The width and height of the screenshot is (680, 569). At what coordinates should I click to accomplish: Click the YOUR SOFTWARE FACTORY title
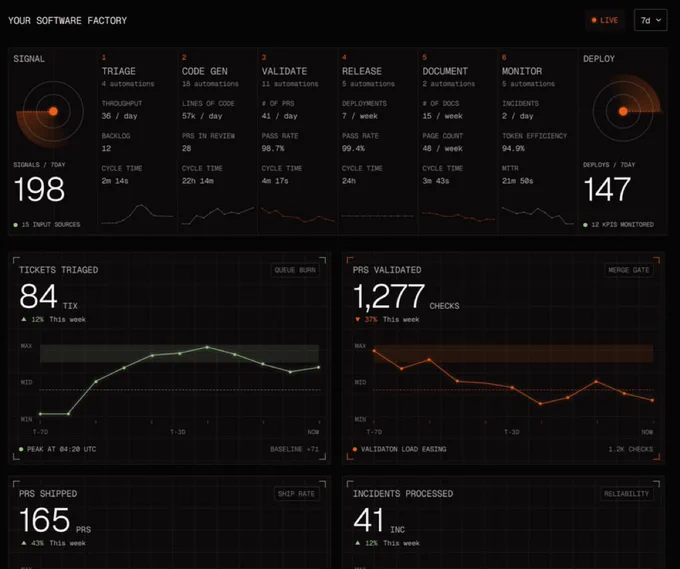(68, 21)
